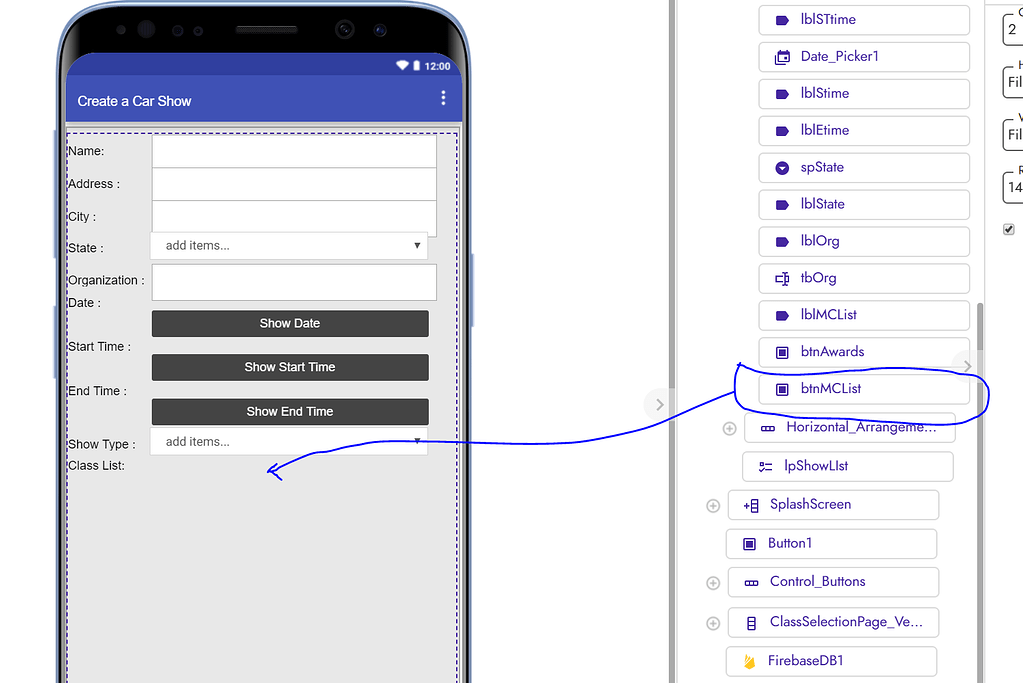Click the label icon beside lblMCList
Image resolution: width=1023 pixels, height=683 pixels.
coord(782,316)
